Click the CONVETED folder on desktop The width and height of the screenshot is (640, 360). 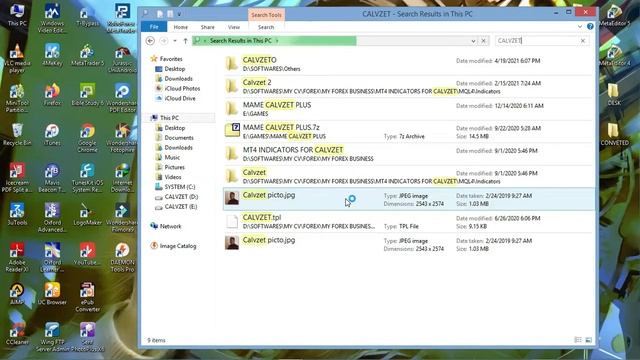pyautogui.click(x=614, y=135)
